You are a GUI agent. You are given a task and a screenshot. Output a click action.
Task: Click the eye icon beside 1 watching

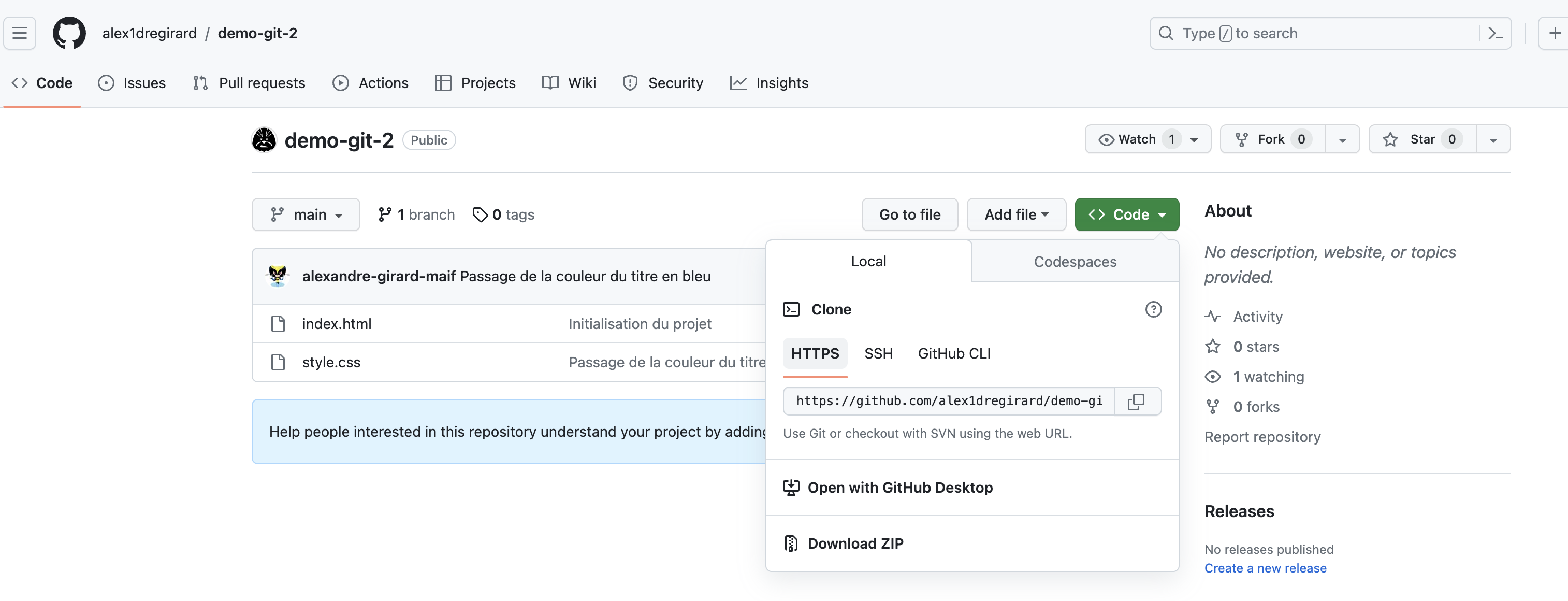[1213, 376]
